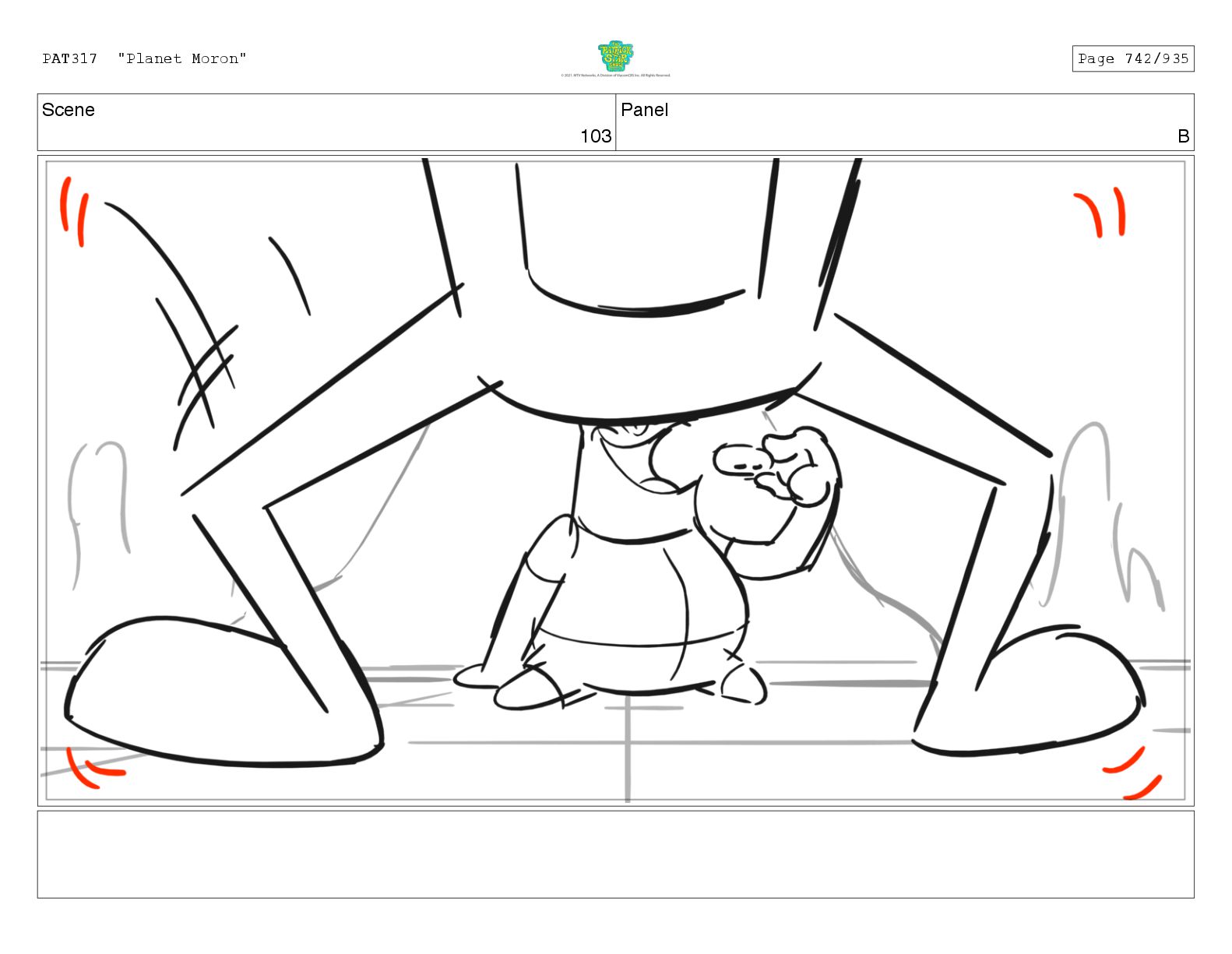
Task: Click the panel letter 'B'
Action: coord(1184,136)
